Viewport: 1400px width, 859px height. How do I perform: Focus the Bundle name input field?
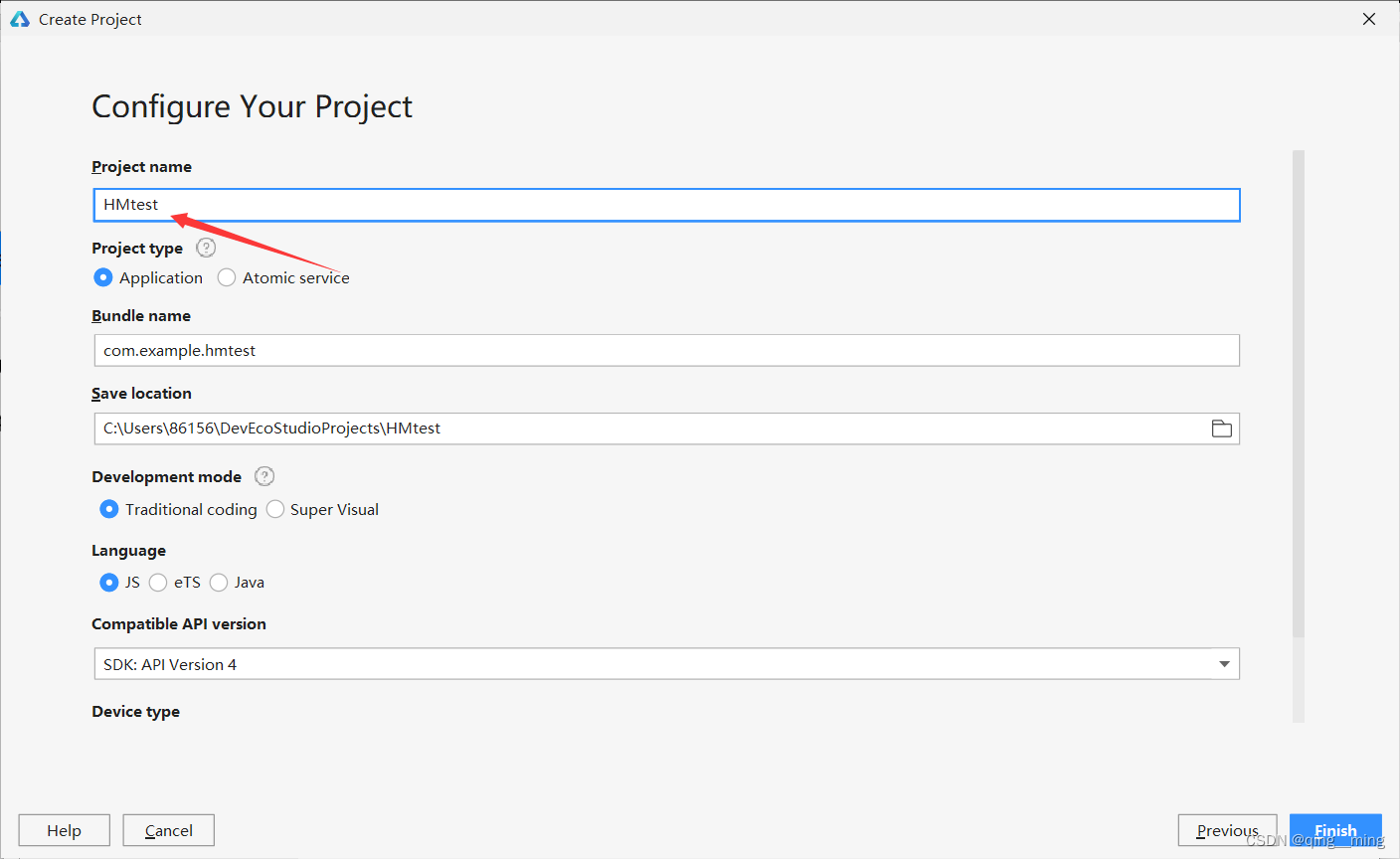tap(666, 350)
